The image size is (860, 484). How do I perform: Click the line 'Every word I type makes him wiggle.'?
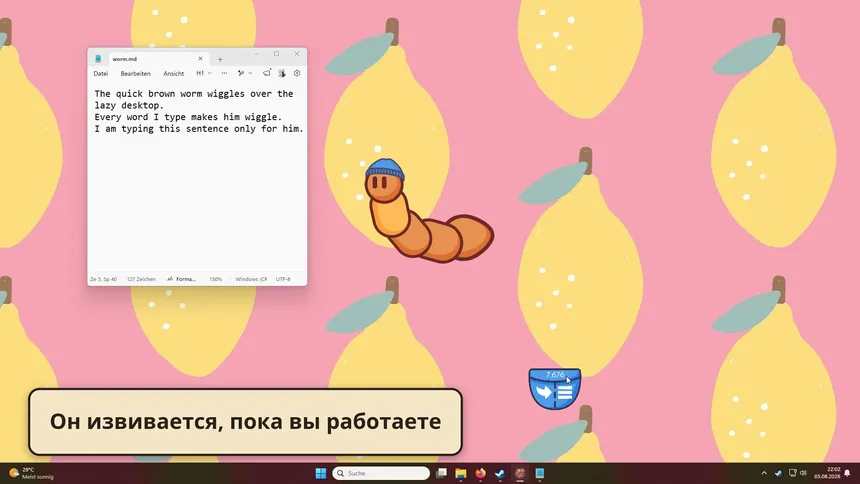pyautogui.click(x=188, y=117)
